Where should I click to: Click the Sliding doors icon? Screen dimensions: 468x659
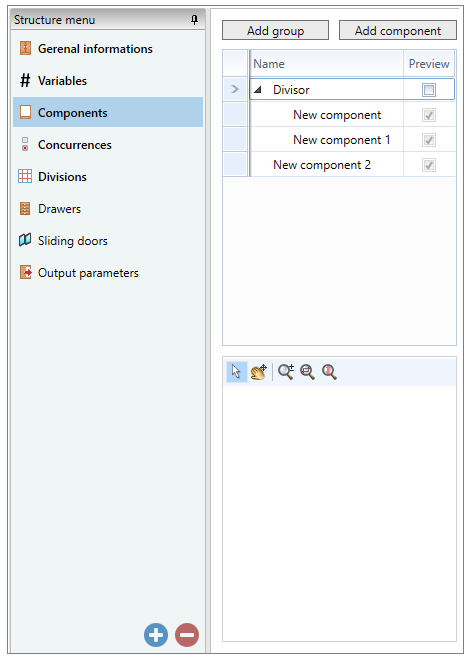click(x=25, y=240)
